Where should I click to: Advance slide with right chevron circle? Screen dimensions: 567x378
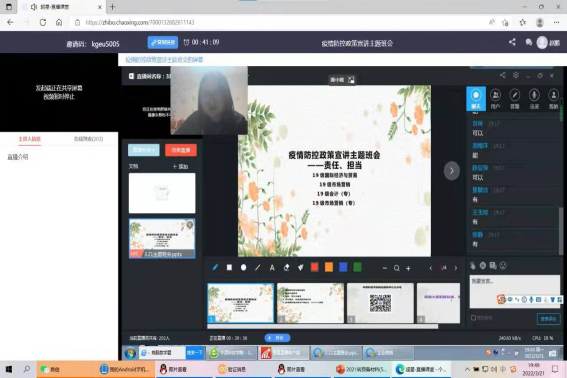tap(451, 171)
